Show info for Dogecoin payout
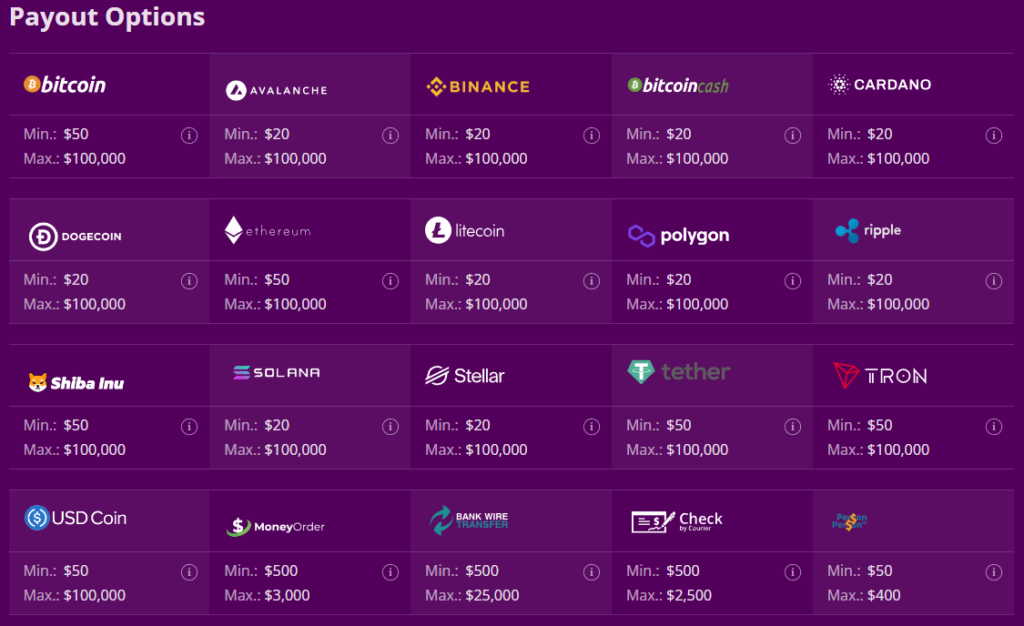The height and width of the screenshot is (626, 1024). coord(189,281)
